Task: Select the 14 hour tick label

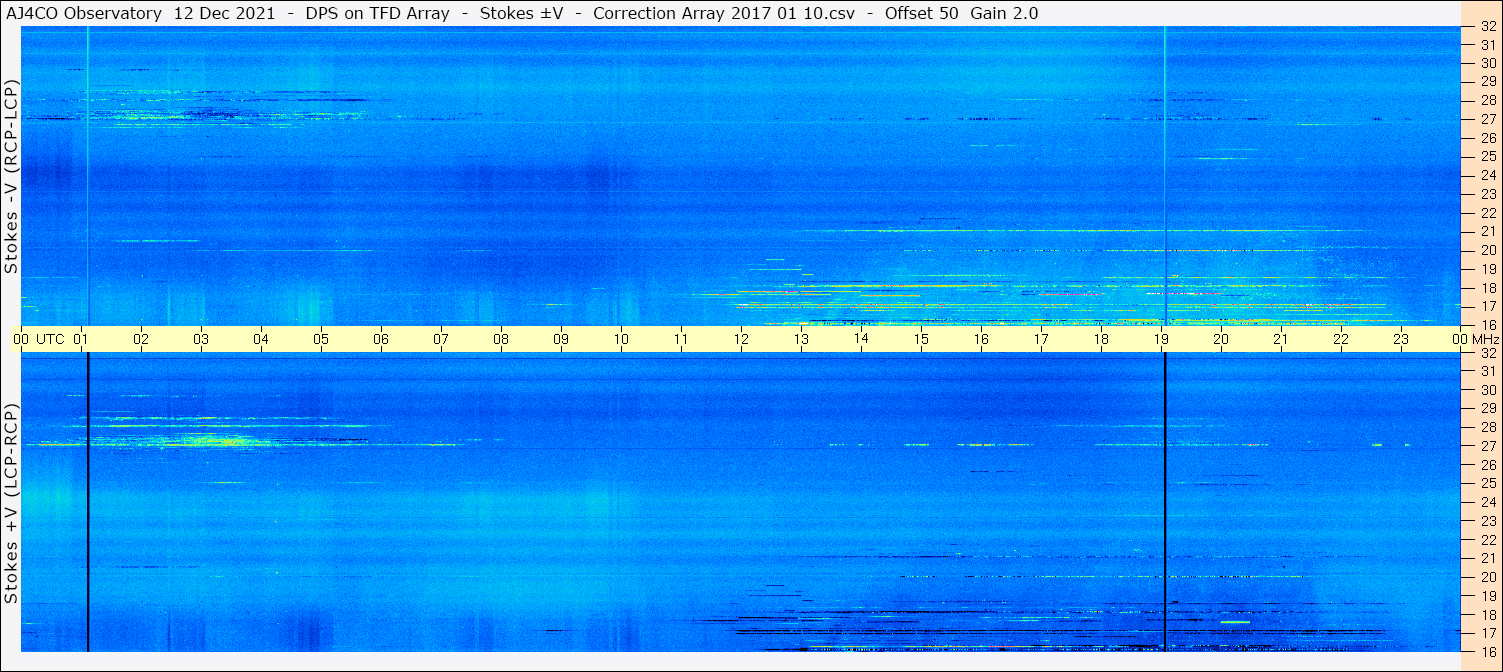Action: tap(862, 338)
